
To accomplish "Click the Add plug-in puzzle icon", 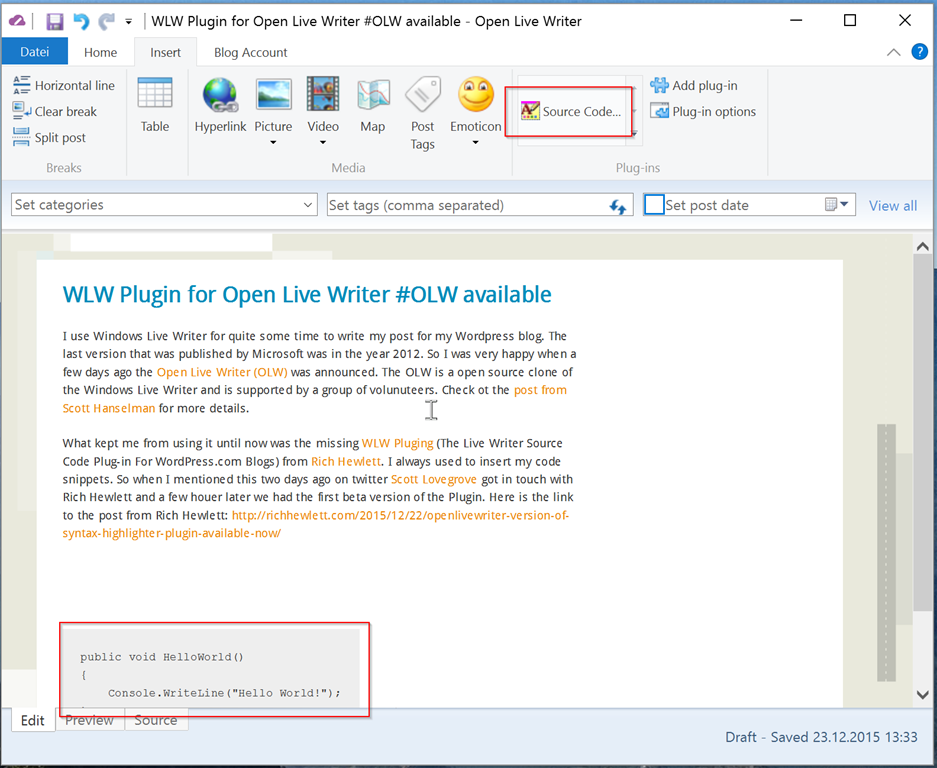I will [660, 86].
